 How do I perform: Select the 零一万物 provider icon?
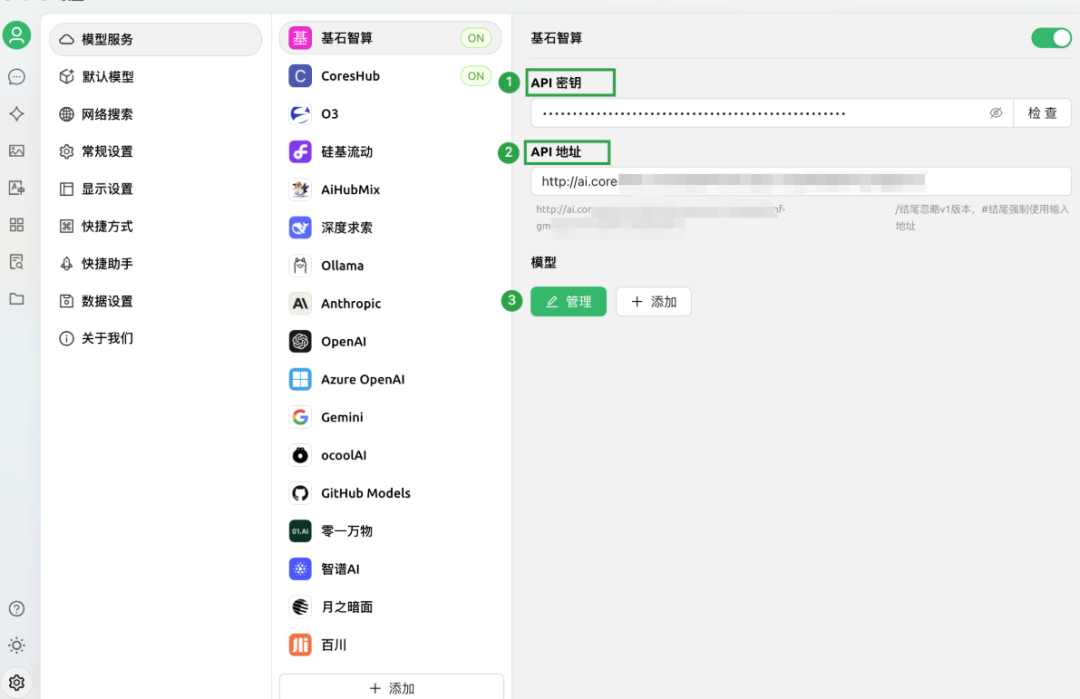point(300,531)
